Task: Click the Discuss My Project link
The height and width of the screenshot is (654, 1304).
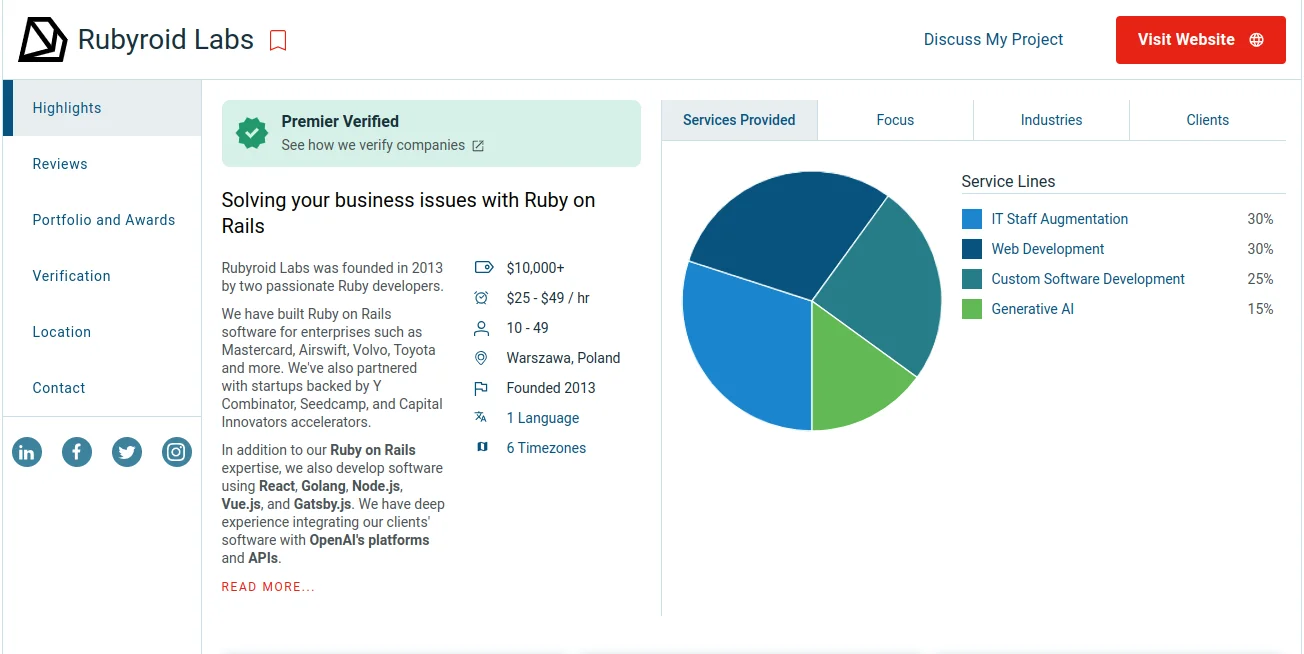Action: pos(993,40)
